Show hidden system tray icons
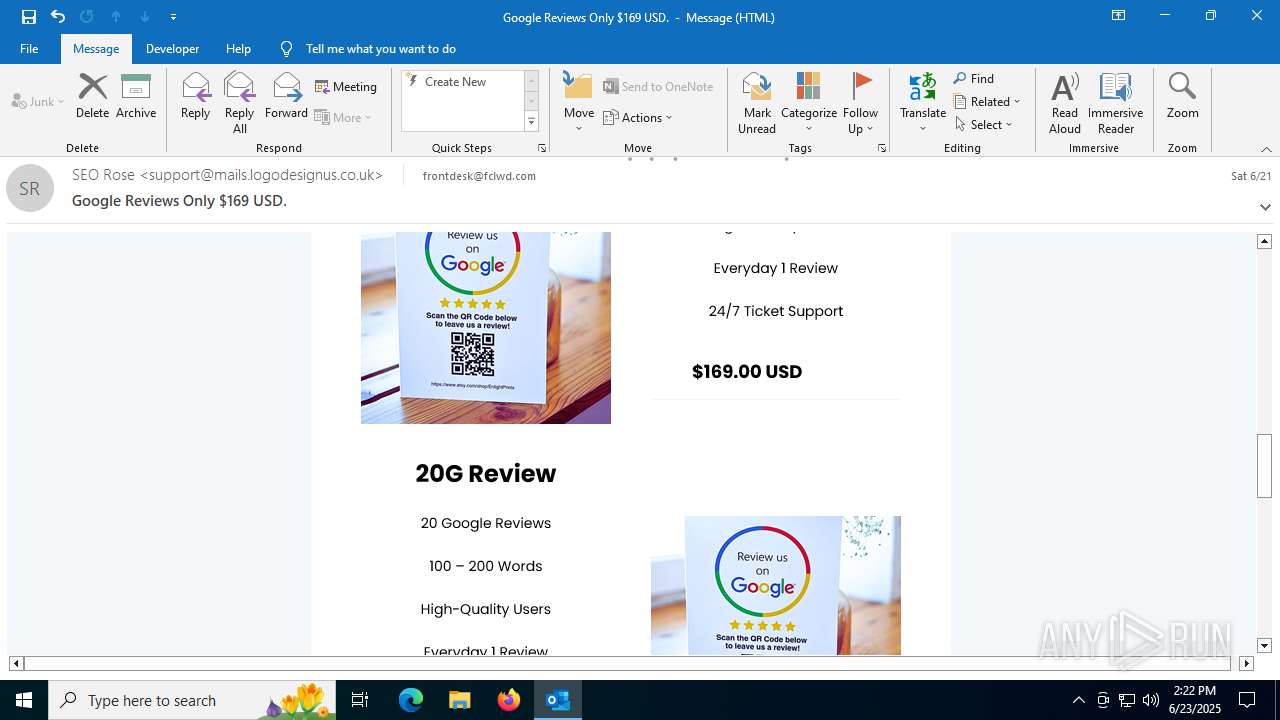Screen dimensions: 1280x720 (x=1078, y=700)
